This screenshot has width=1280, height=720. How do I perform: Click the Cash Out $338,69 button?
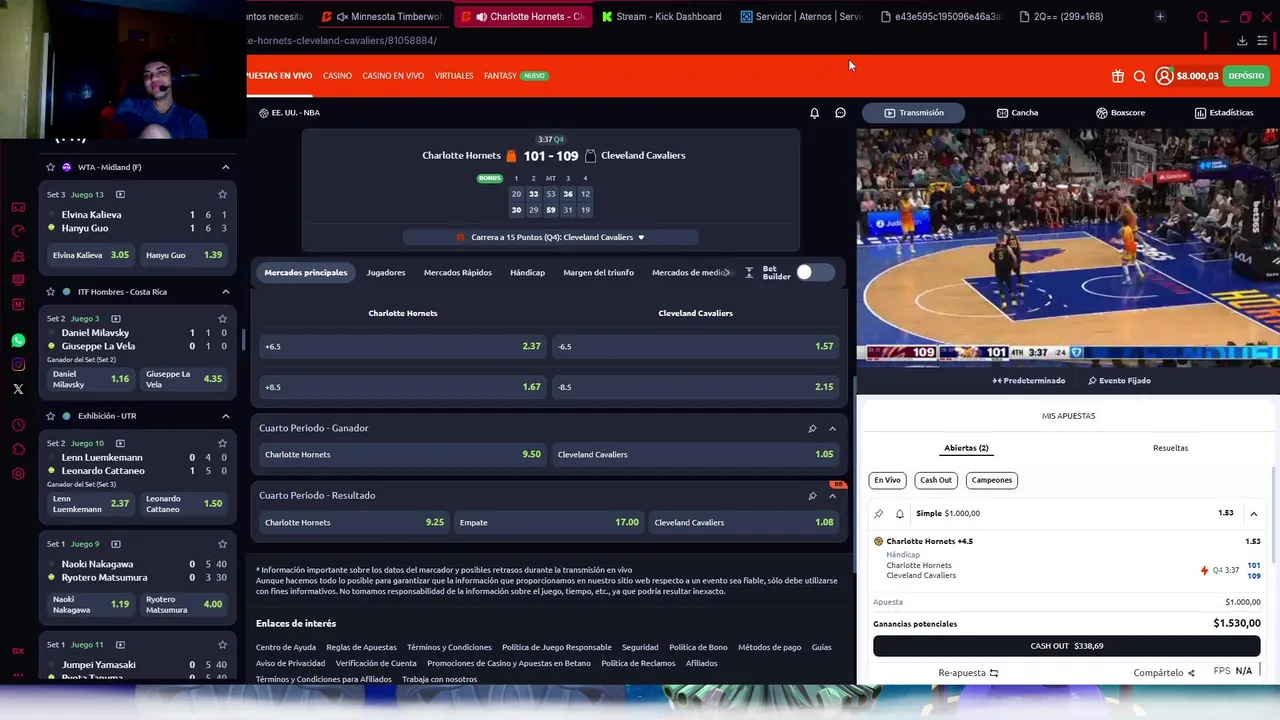pos(1066,646)
